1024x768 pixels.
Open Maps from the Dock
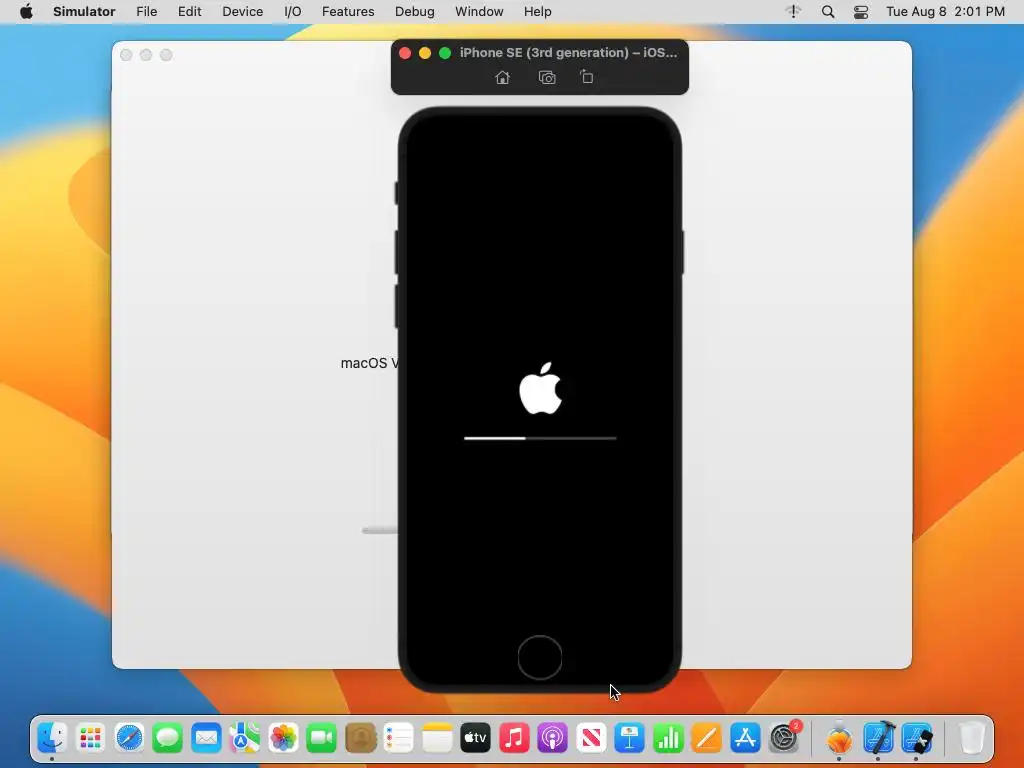click(x=244, y=738)
